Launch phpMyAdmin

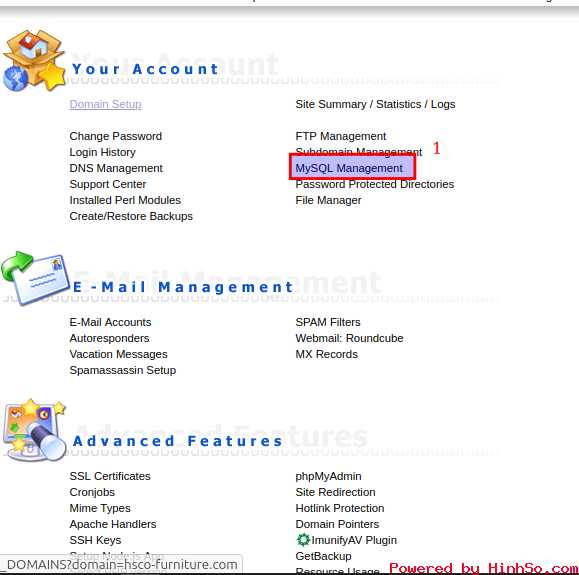point(328,476)
